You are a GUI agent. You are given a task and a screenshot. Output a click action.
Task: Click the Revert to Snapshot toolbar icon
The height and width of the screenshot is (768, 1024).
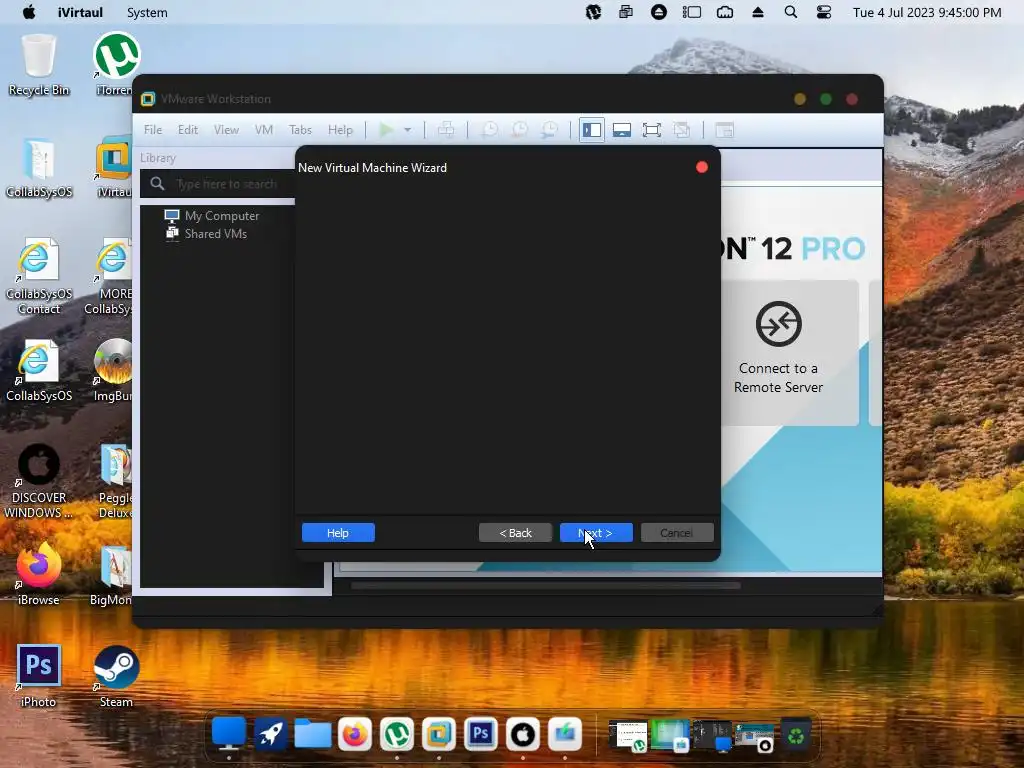pyautogui.click(x=519, y=130)
